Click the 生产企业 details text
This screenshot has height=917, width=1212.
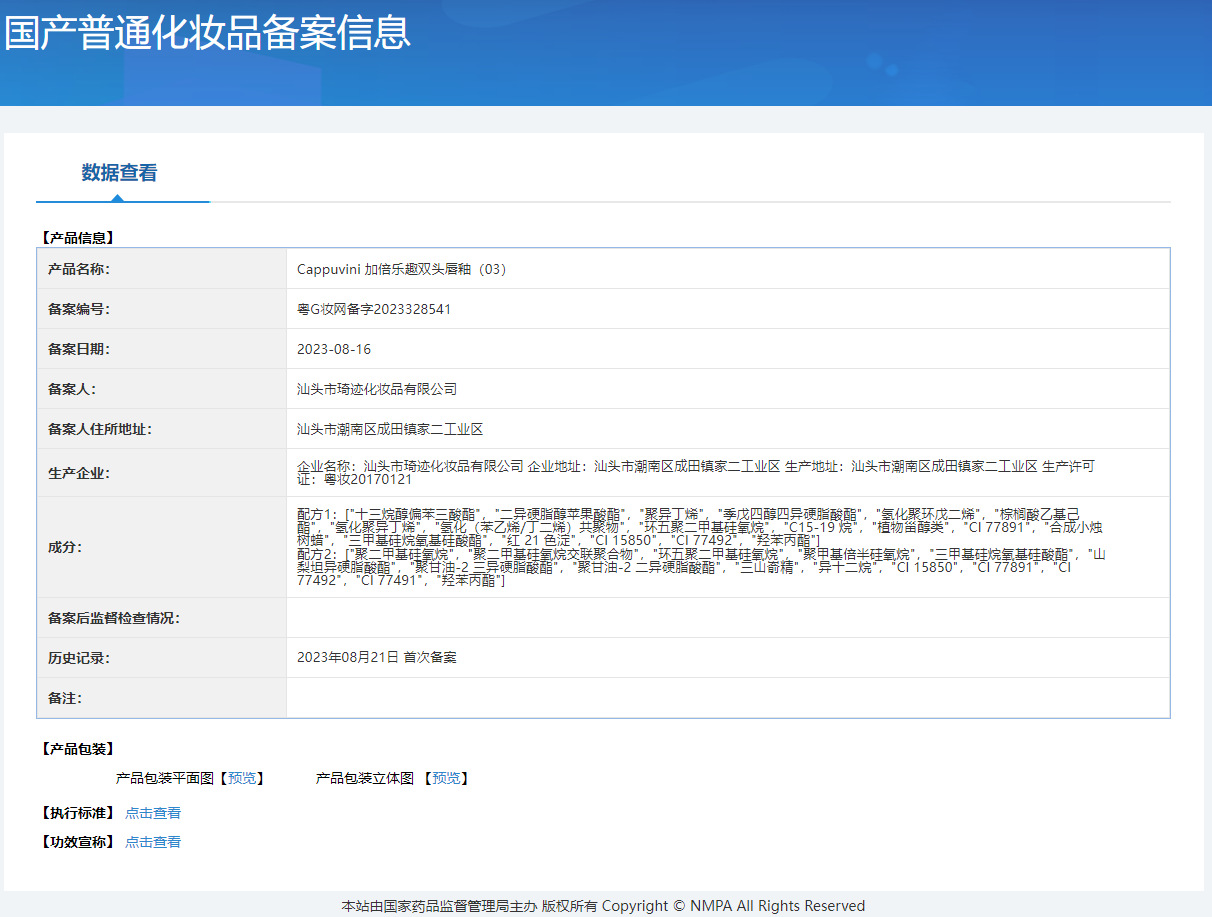pyautogui.click(x=696, y=473)
